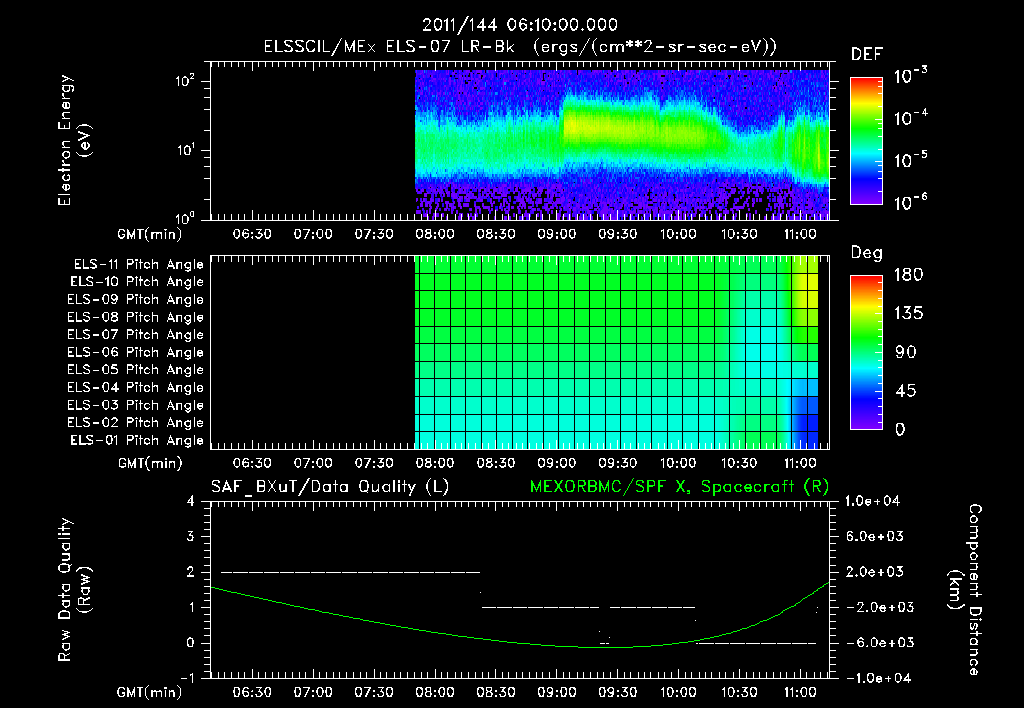Click the Component Distance (km) axis label

tap(965, 590)
